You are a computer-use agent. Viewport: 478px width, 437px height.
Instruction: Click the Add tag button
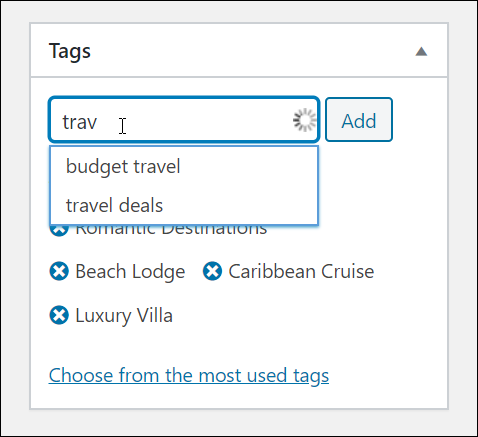359,120
